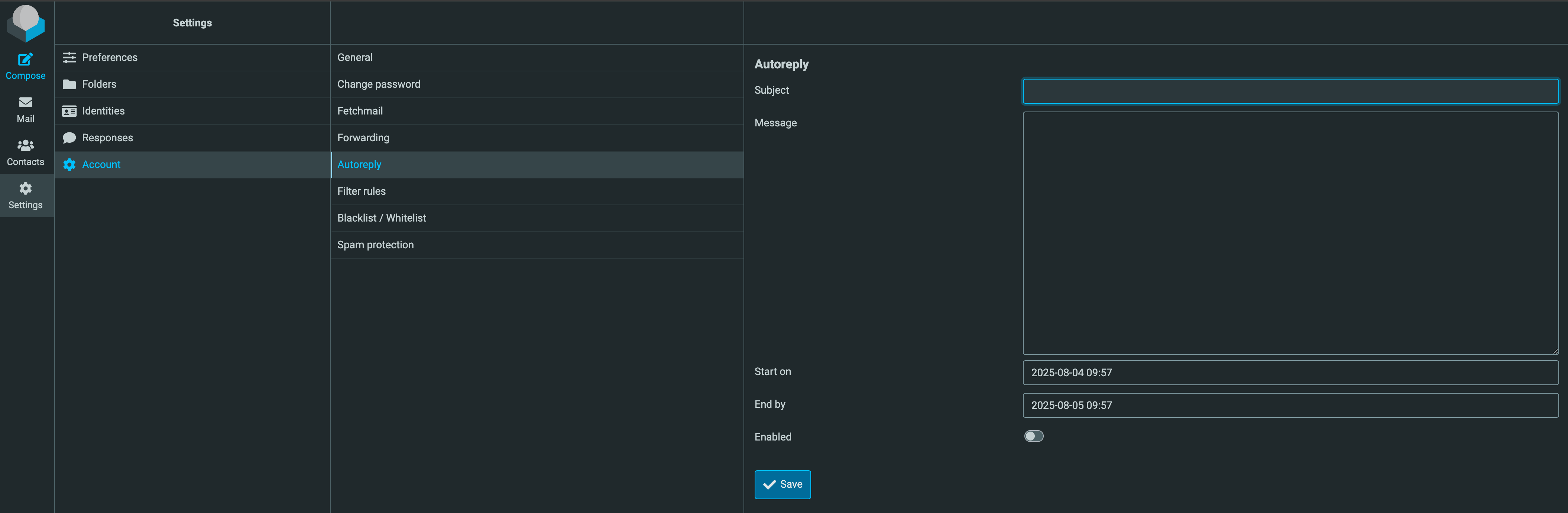Click the Start on date field

pos(1290,372)
